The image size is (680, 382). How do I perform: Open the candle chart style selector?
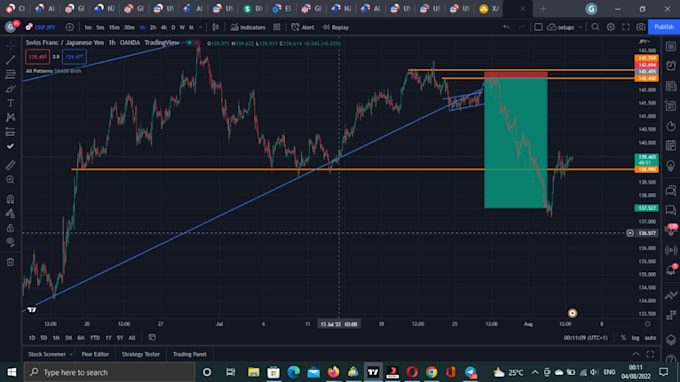coord(216,27)
